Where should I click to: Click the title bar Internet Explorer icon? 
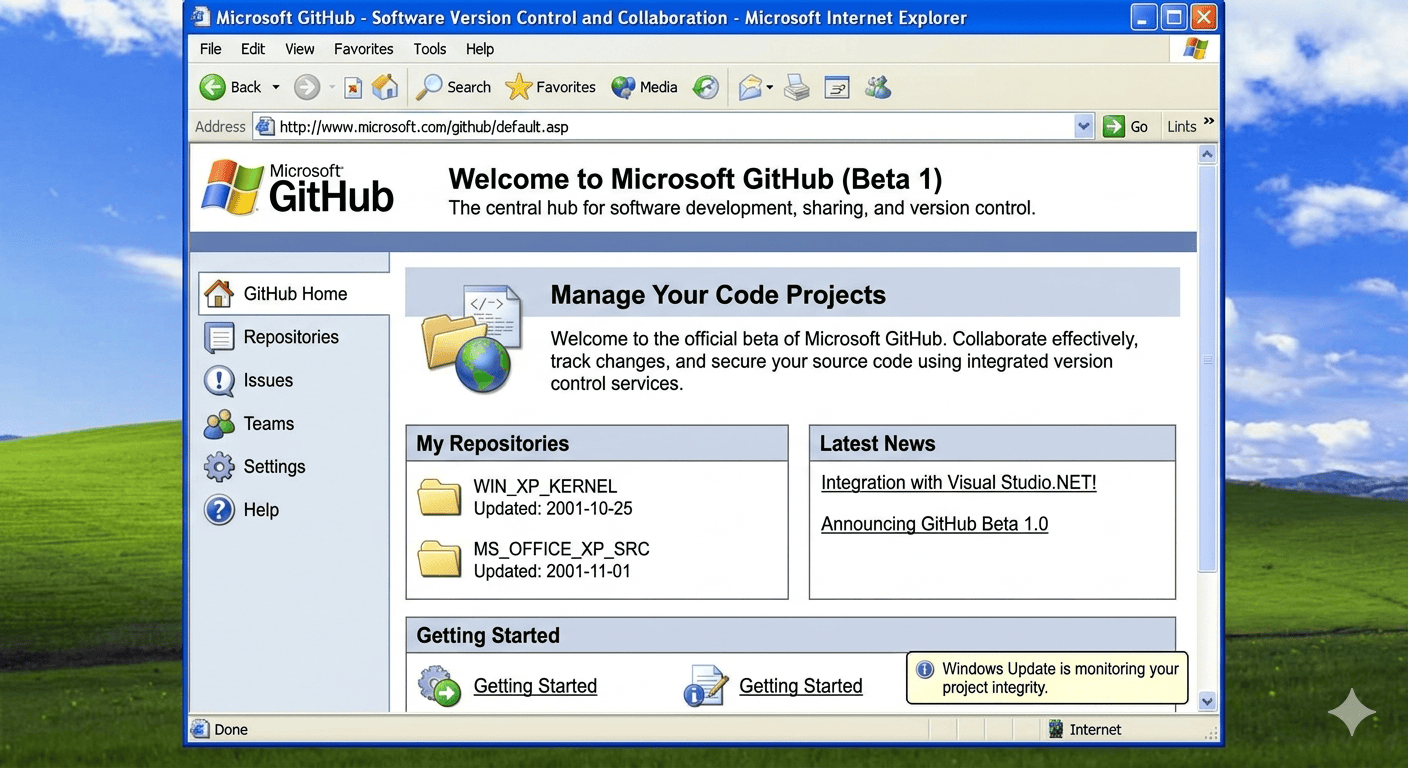pos(201,17)
